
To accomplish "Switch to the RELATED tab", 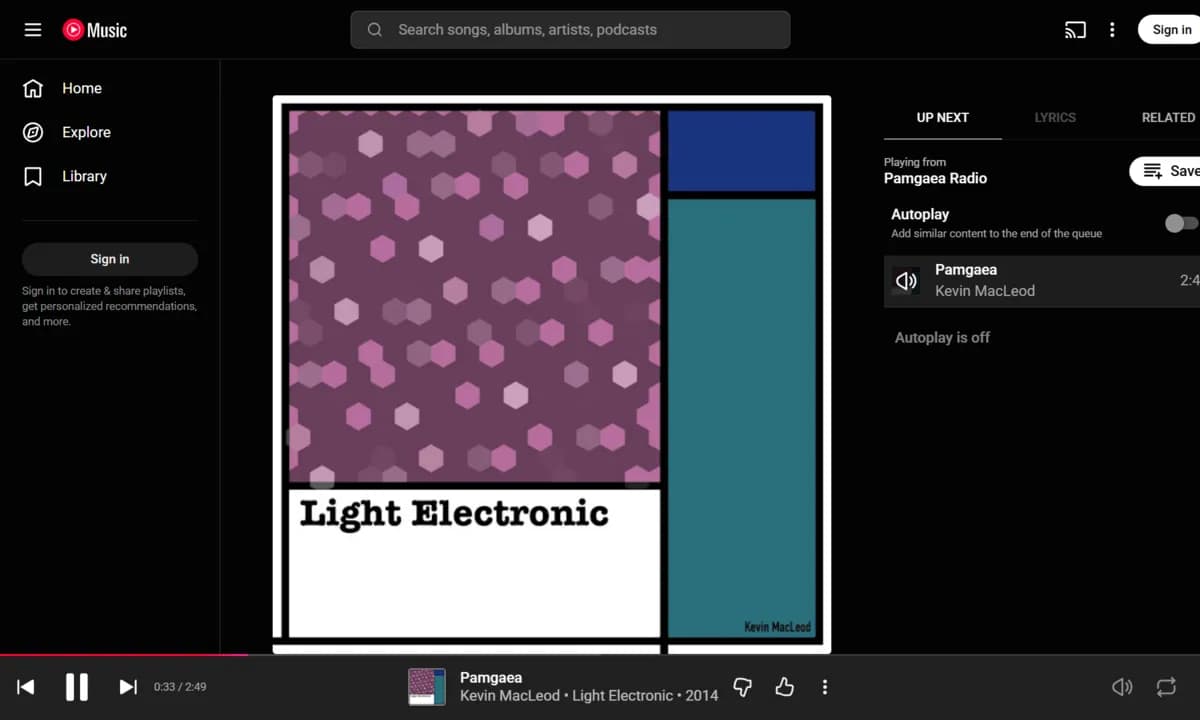I will [x=1168, y=117].
